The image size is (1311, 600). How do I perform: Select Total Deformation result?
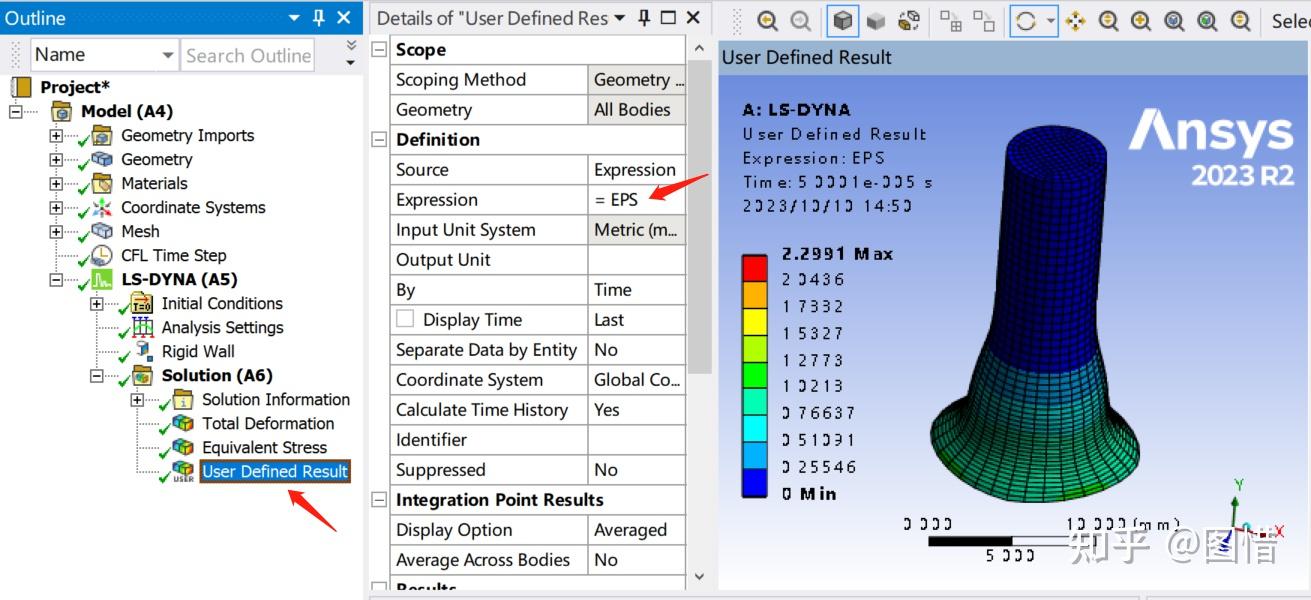coord(268,423)
